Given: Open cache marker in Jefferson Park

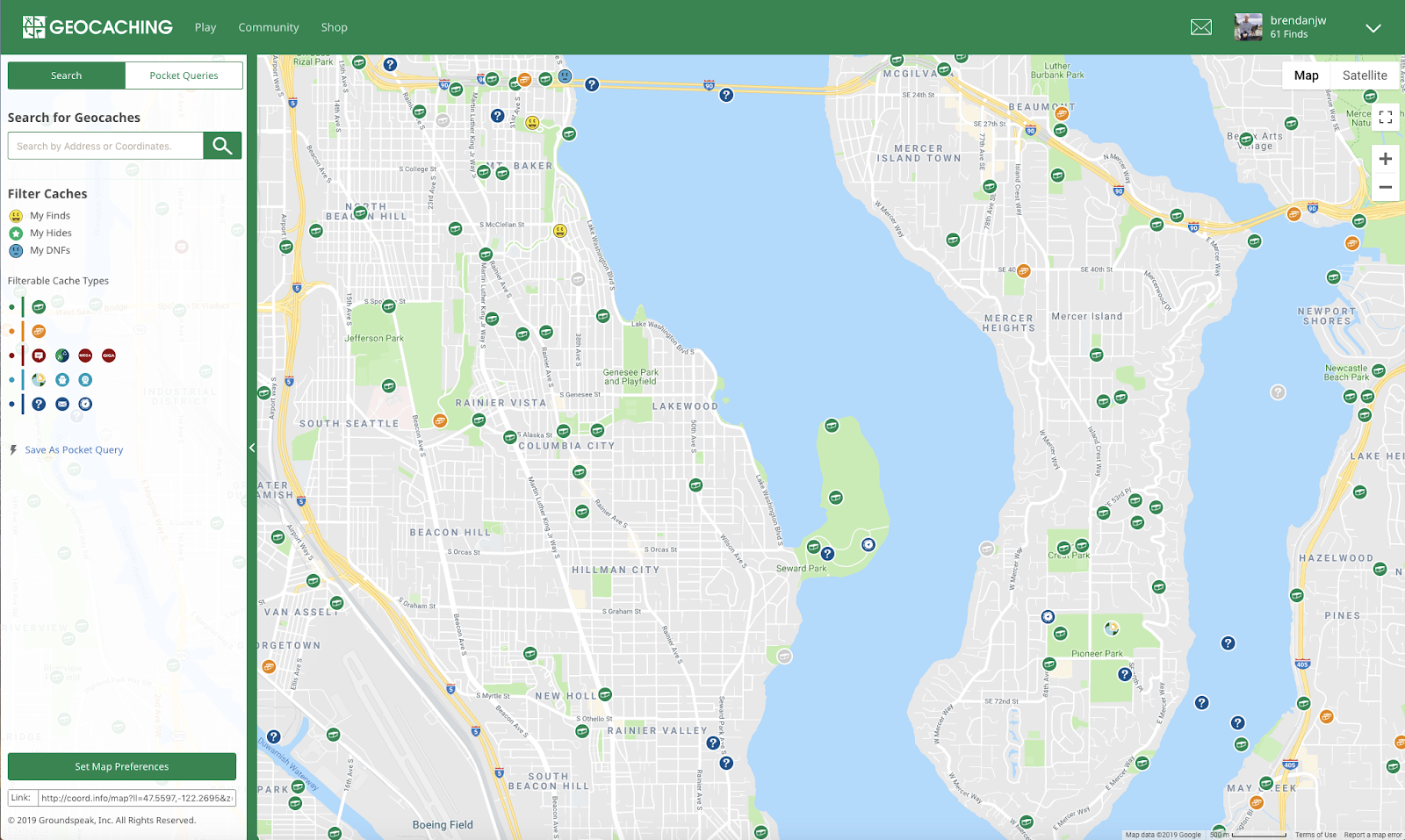Looking at the screenshot, I should tap(389, 386).
